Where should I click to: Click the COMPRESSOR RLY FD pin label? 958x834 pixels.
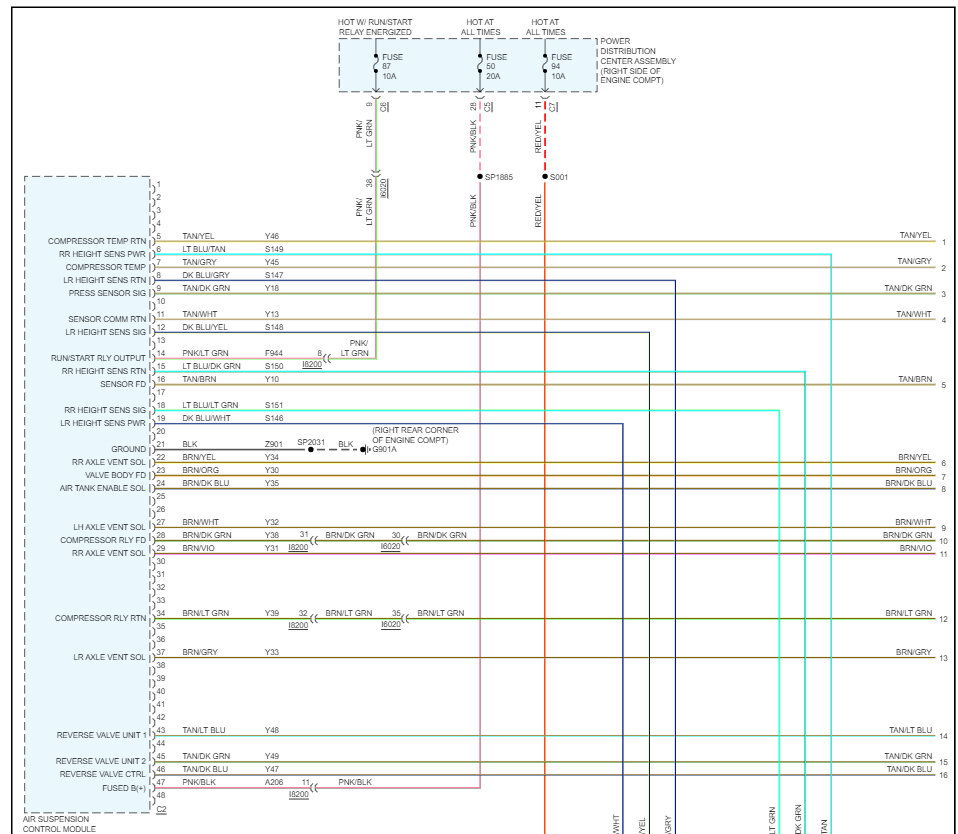(x=103, y=540)
